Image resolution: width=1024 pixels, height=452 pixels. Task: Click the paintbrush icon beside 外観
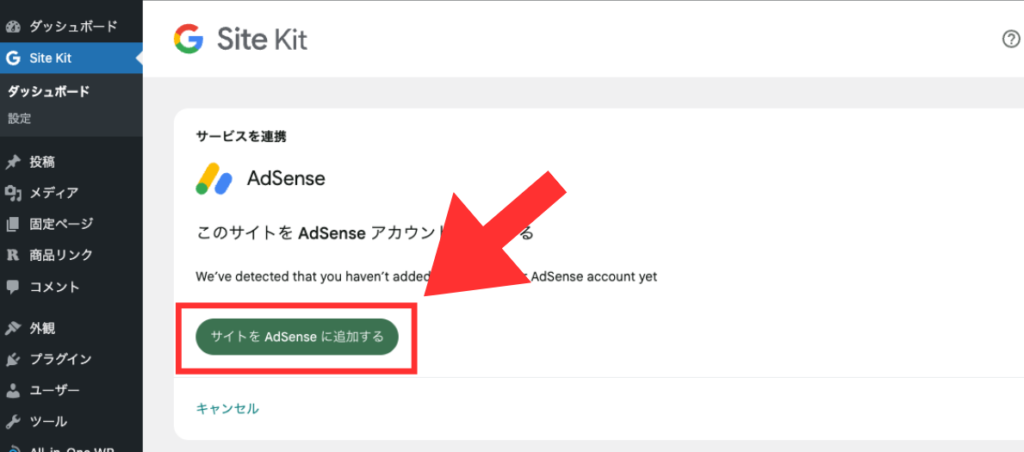(13, 328)
